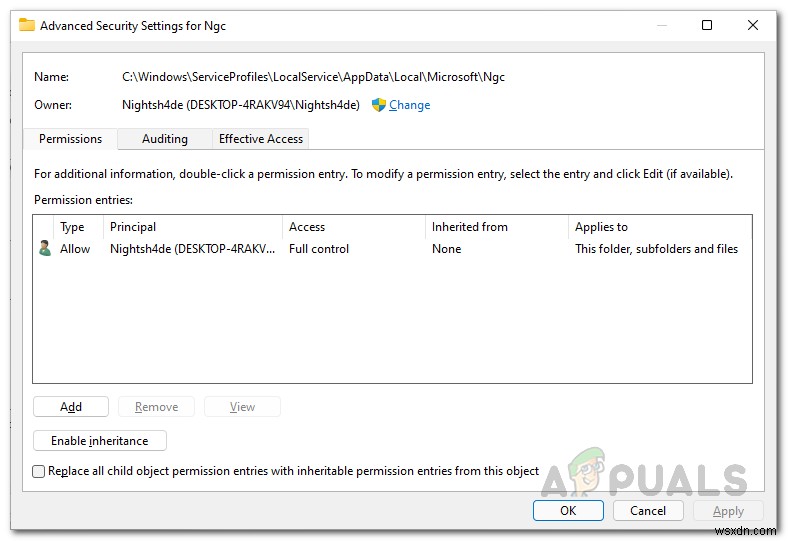Image resolution: width=788 pixels, height=541 pixels.
Task: Click the Remove button
Action: (156, 406)
